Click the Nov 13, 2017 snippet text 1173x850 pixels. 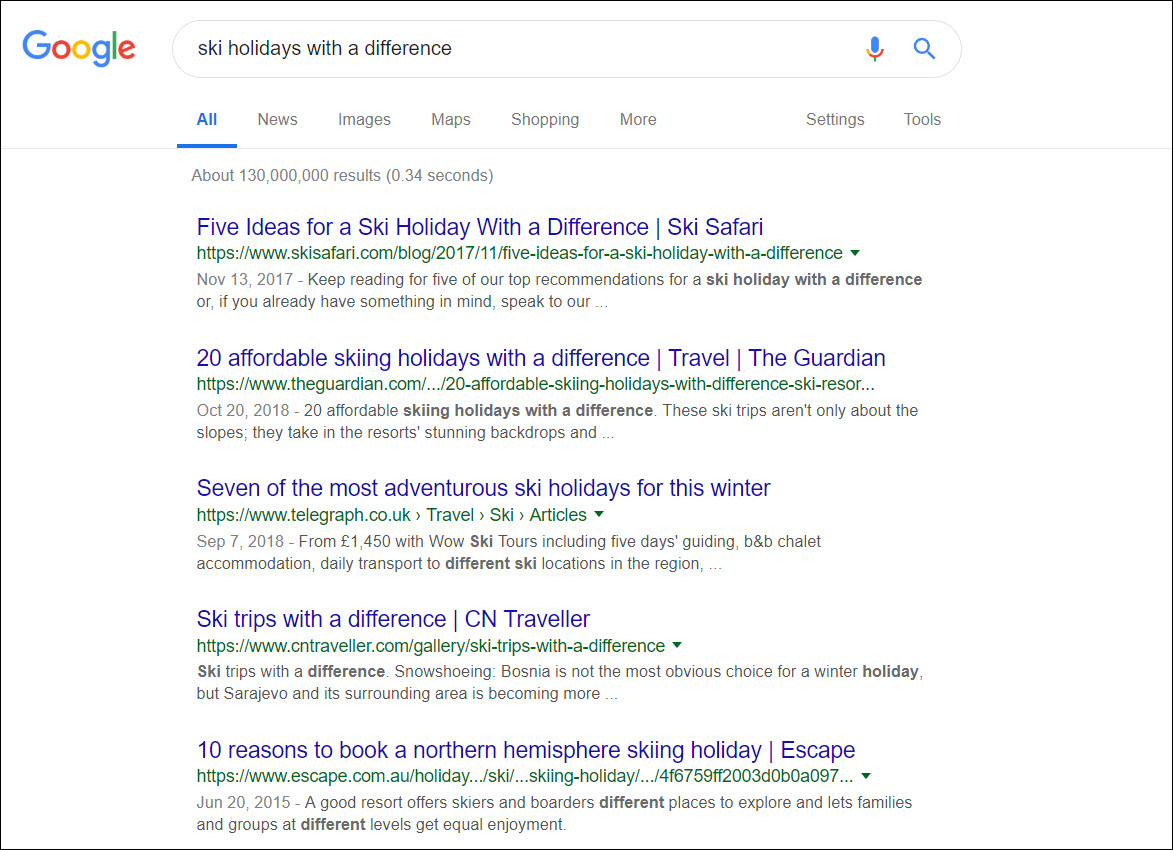point(560,290)
